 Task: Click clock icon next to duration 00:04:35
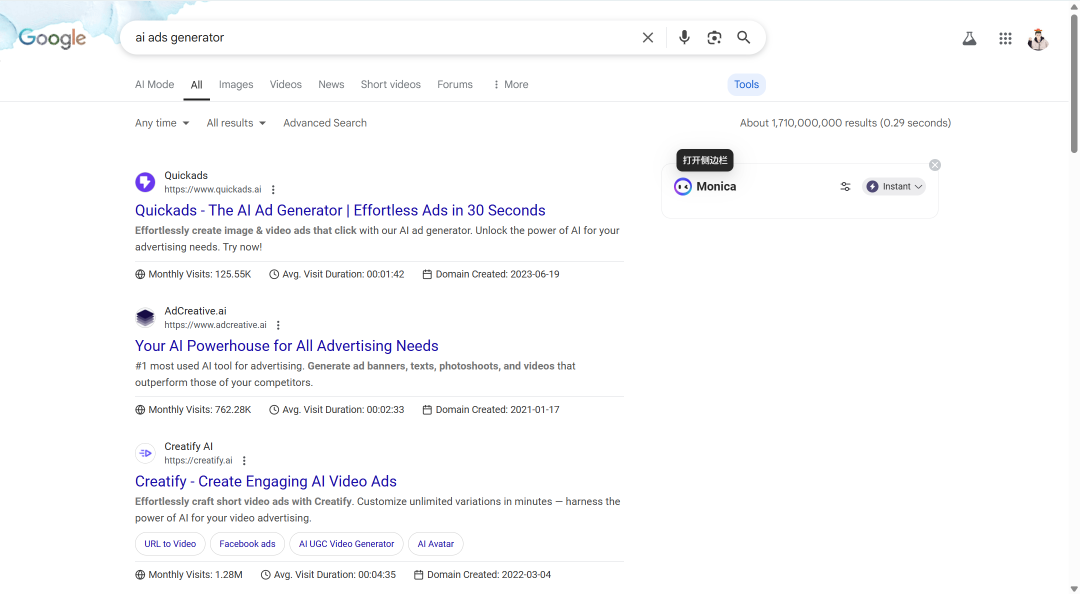click(x=265, y=575)
